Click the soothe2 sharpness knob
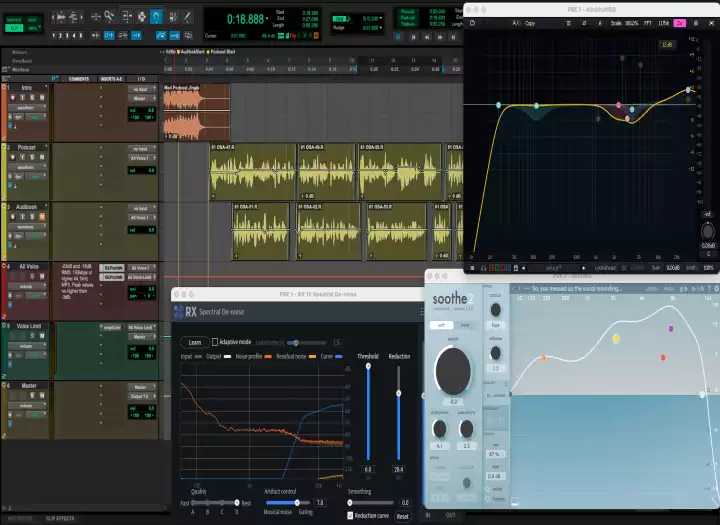The height and width of the screenshot is (525, 720). tap(439, 429)
